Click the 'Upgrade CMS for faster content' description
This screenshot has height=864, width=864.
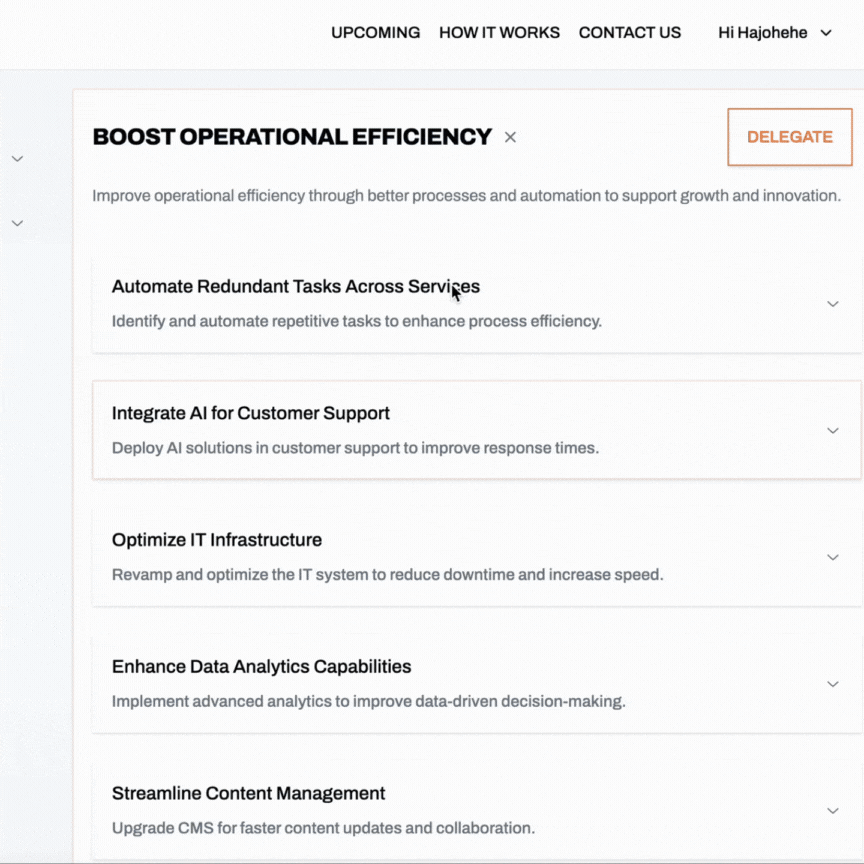[323, 828]
